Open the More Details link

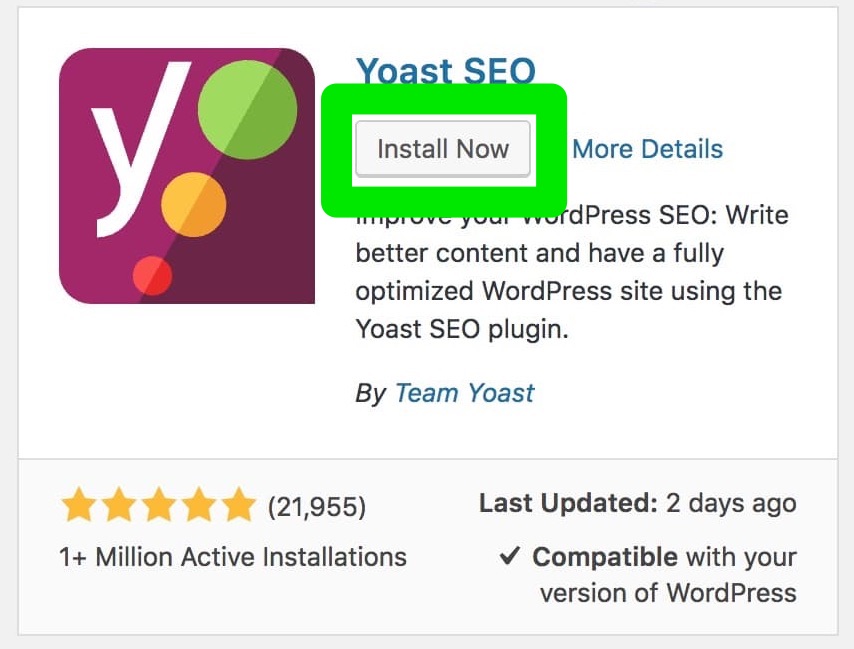pos(647,150)
